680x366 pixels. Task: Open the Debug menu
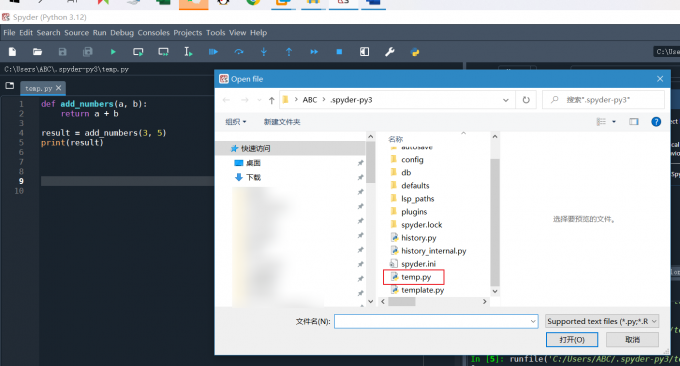(x=122, y=33)
